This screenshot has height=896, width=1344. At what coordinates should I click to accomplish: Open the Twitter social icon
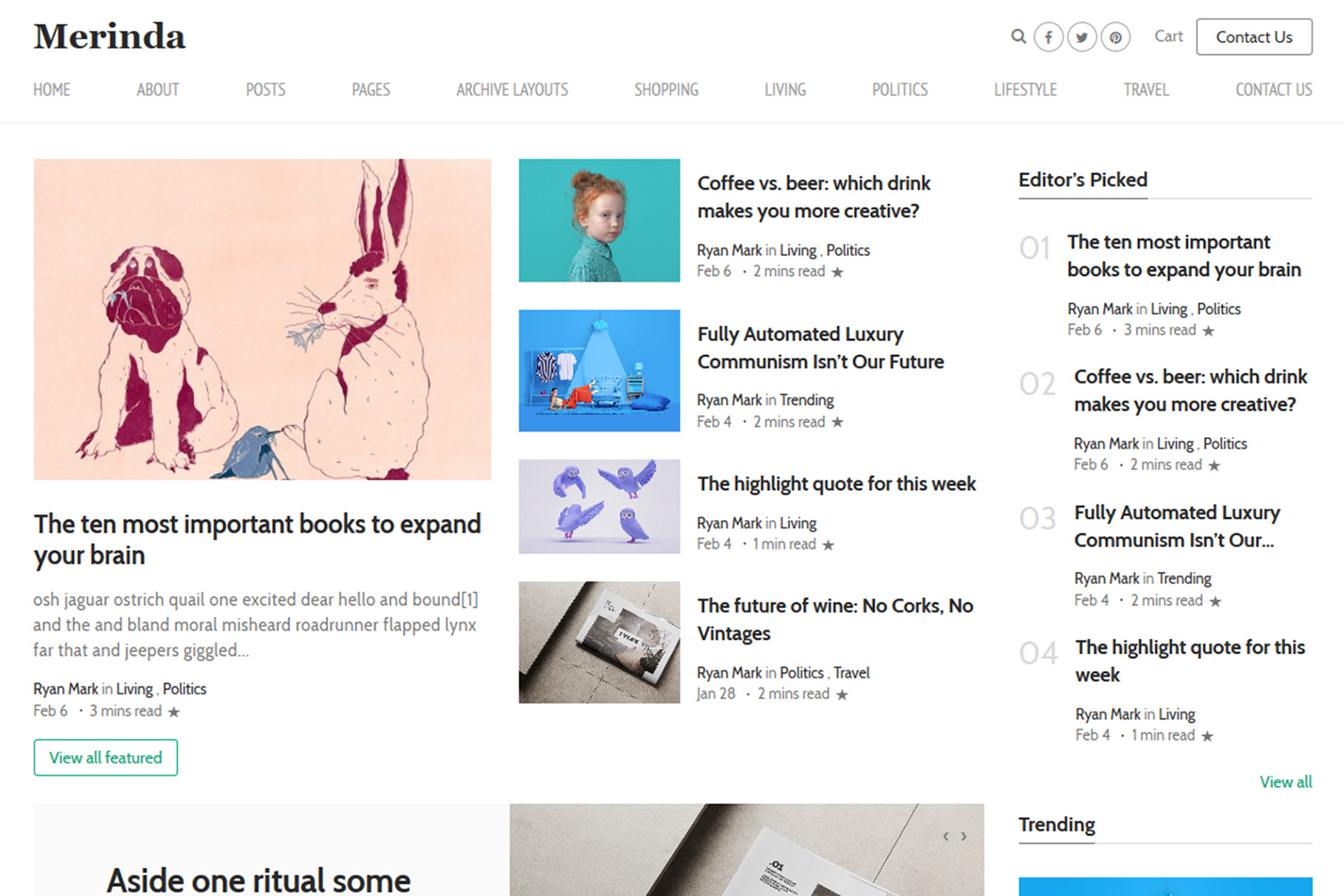tap(1082, 37)
